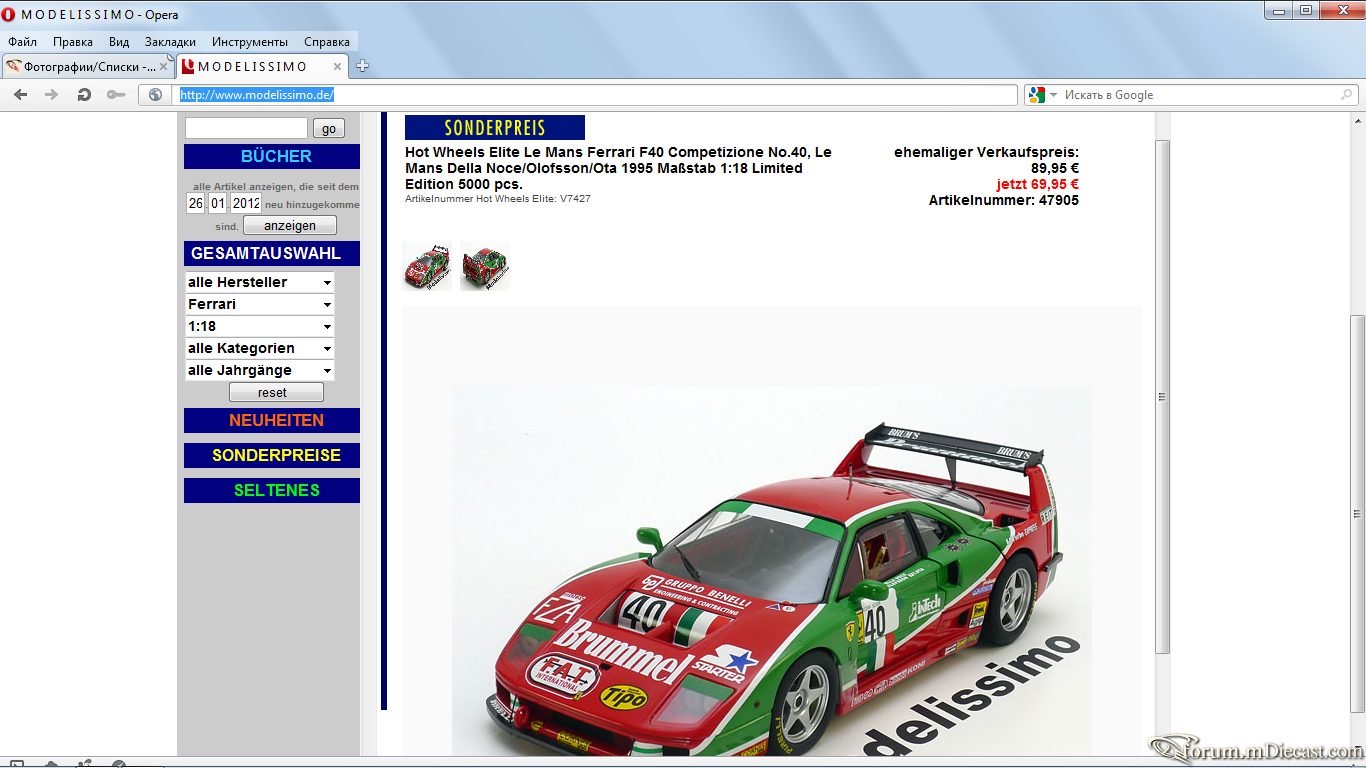
Task: Click the SONDERPREIS banner label
Action: pyautogui.click(x=495, y=128)
